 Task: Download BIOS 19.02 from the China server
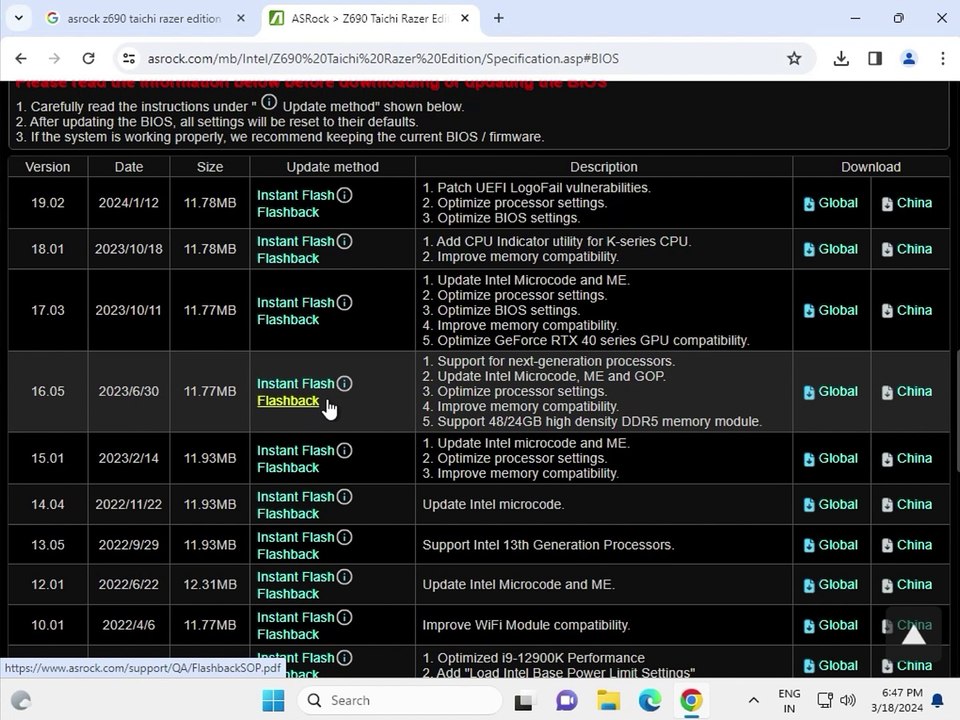point(907,203)
